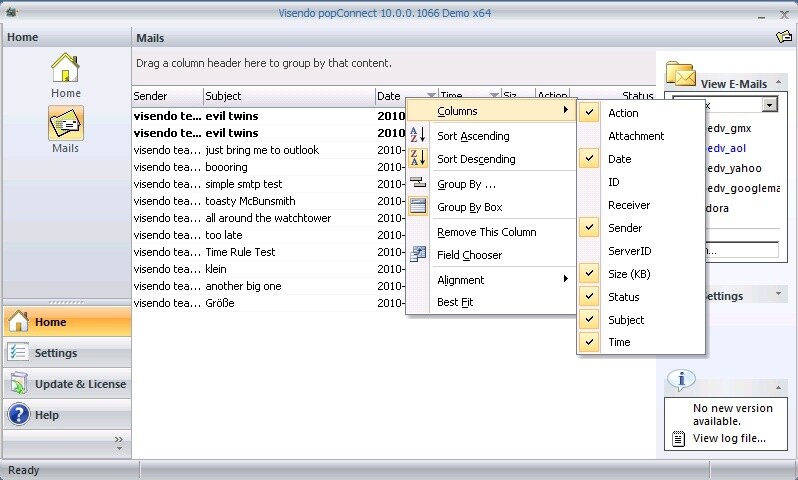Image resolution: width=798 pixels, height=480 pixels.
Task: Click the Settings checklist icon in navigation
Action: click(18, 352)
